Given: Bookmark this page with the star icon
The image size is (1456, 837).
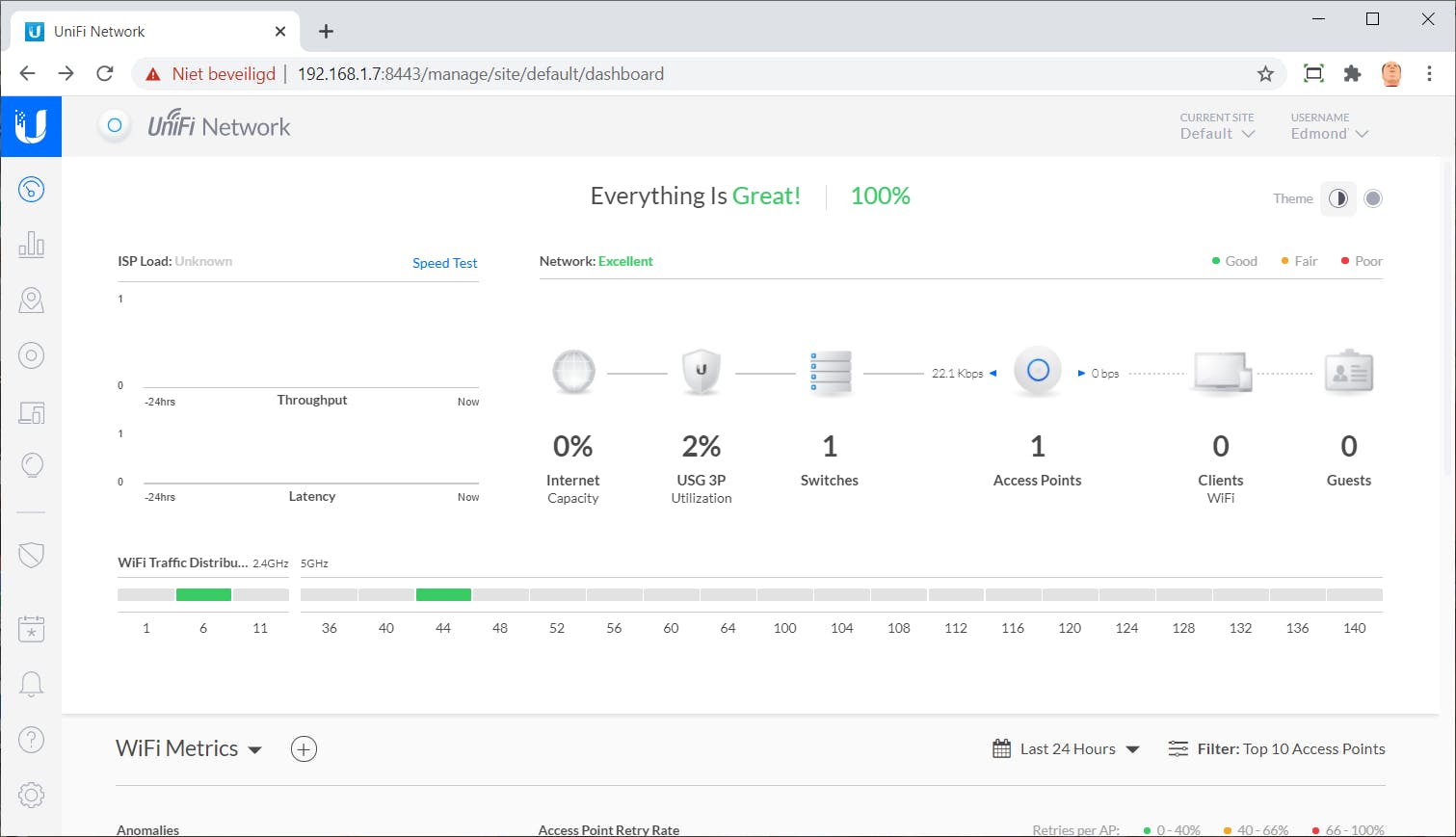Looking at the screenshot, I should click(x=1265, y=74).
